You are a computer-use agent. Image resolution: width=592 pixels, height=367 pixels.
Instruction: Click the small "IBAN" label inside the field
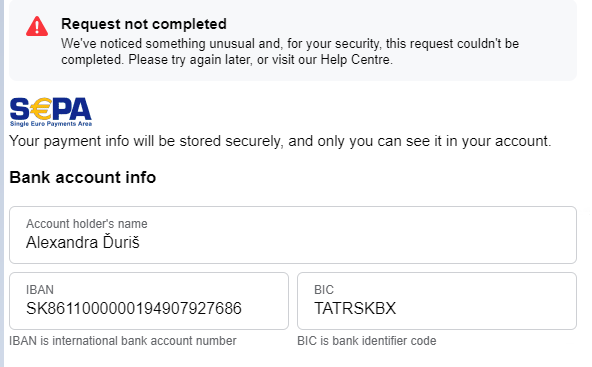tap(40, 290)
